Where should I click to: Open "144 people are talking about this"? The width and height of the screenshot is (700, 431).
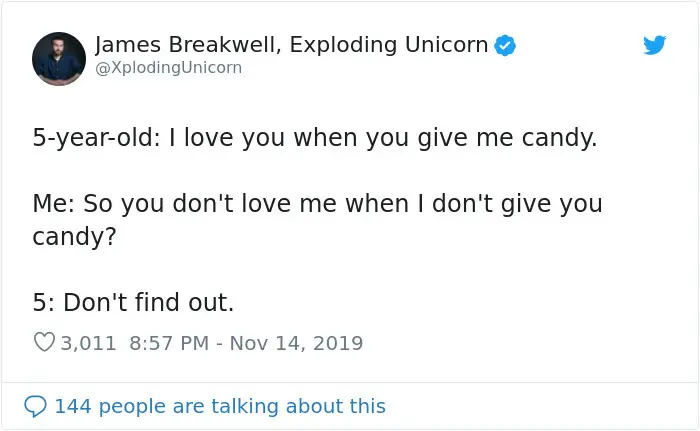click(x=219, y=406)
